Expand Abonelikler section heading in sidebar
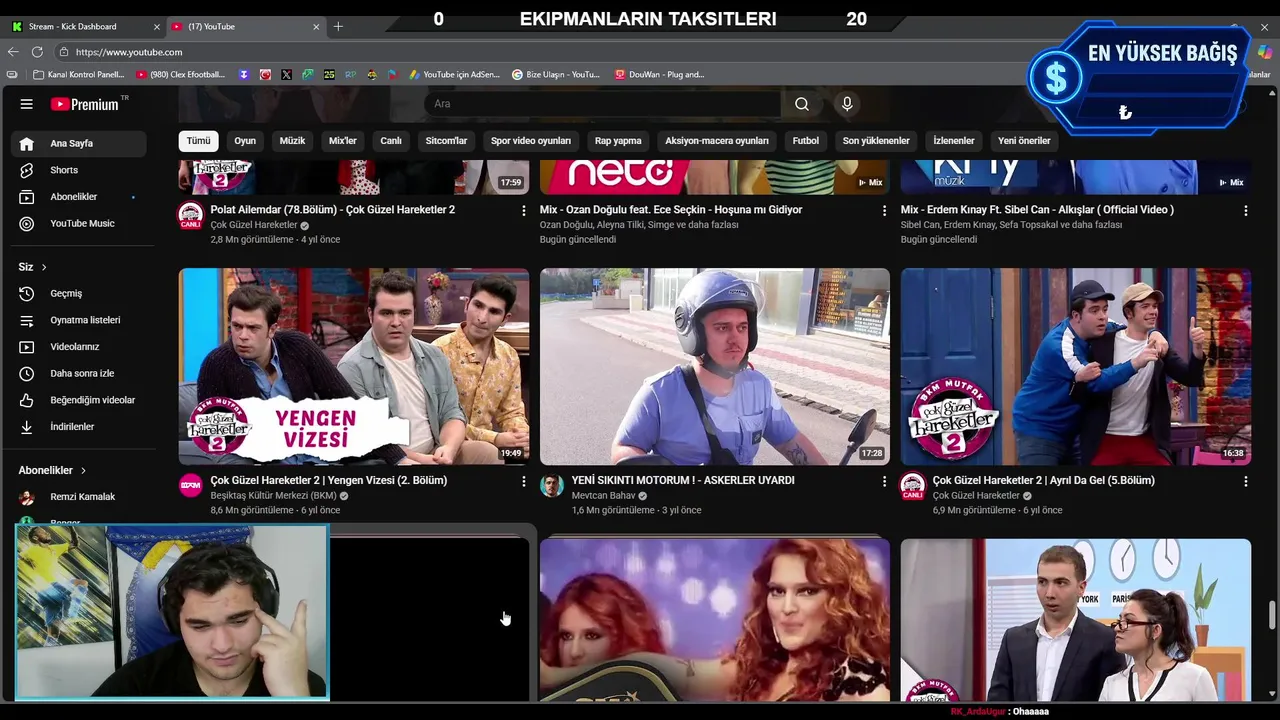The image size is (1280, 720). 52,470
